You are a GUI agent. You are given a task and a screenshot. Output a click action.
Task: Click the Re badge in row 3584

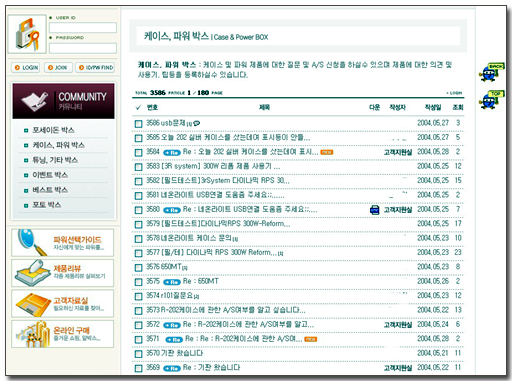click(172, 153)
